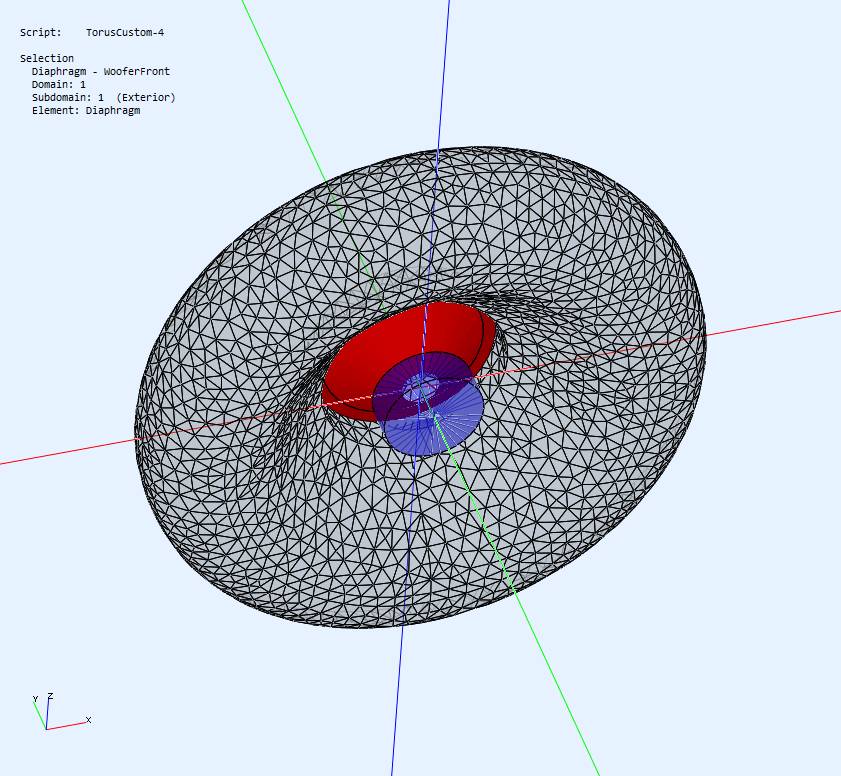Click the 'Selection' heading text
841x776 pixels.
click(47, 58)
